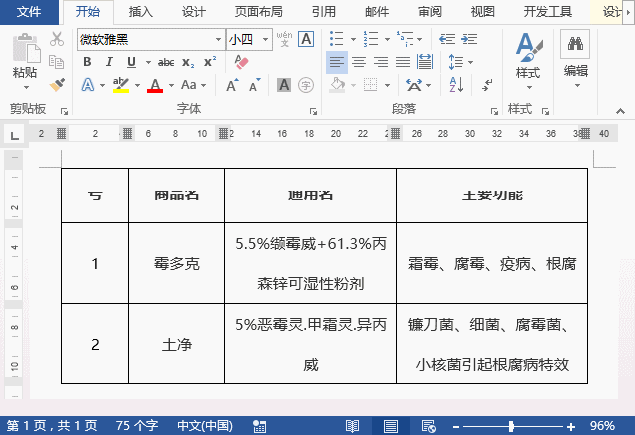Click Justify alignment icon

(x=403, y=62)
